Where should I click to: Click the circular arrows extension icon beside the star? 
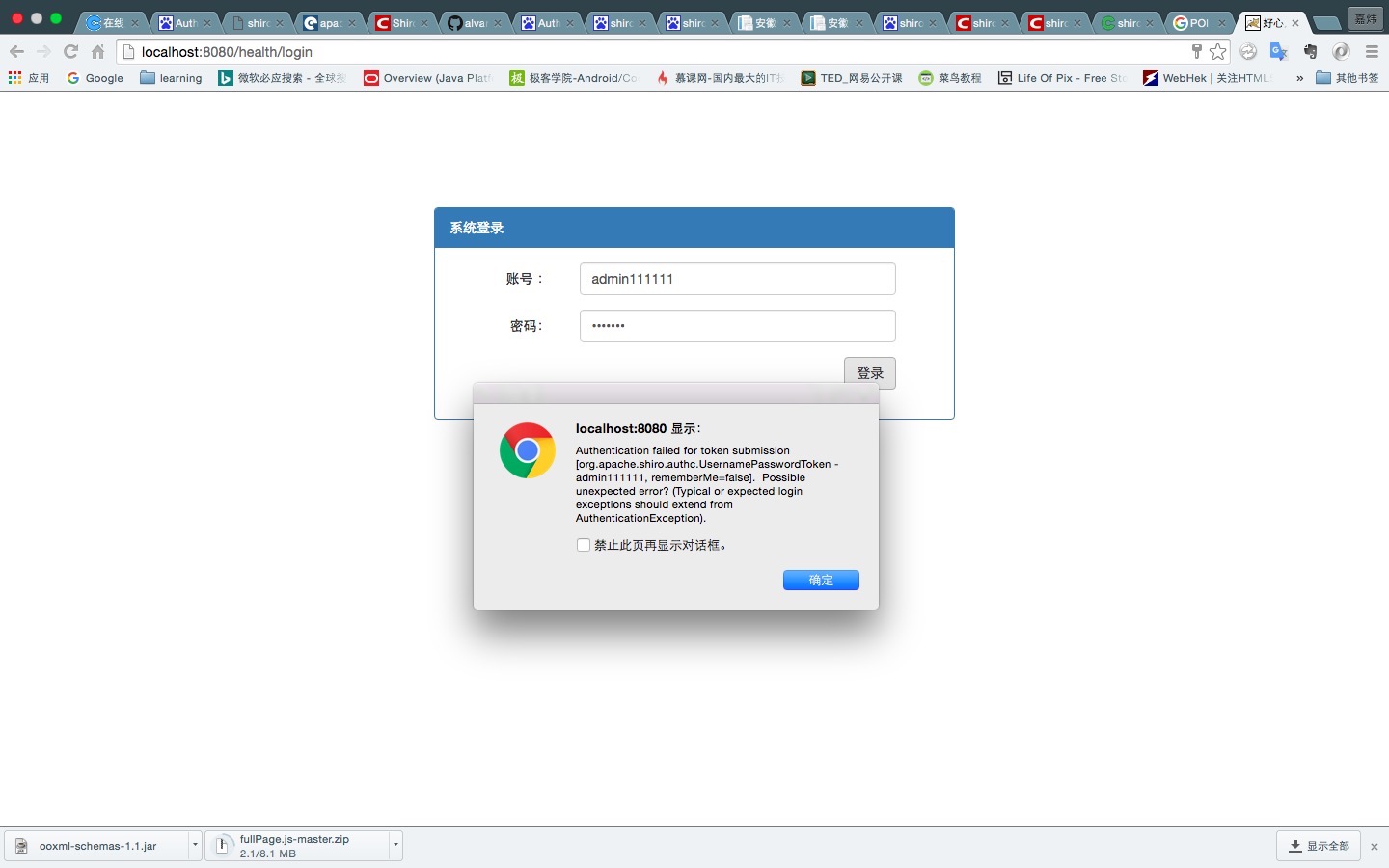1248,52
